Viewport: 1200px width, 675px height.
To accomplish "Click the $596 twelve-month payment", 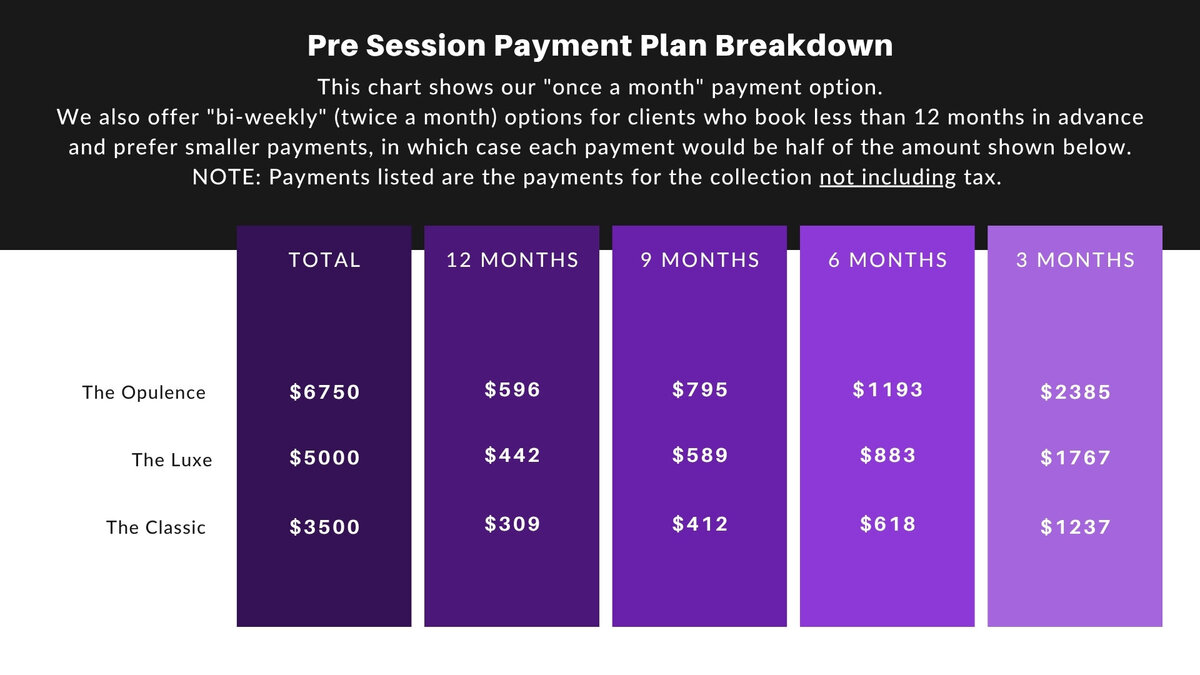I will [x=513, y=389].
